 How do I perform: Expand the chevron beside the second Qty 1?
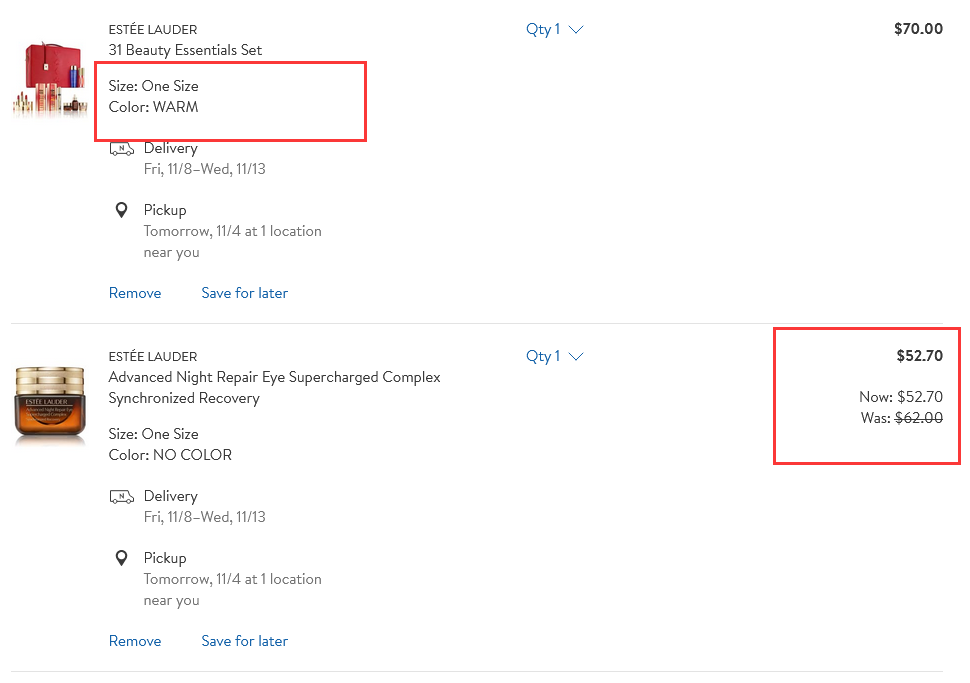click(576, 356)
